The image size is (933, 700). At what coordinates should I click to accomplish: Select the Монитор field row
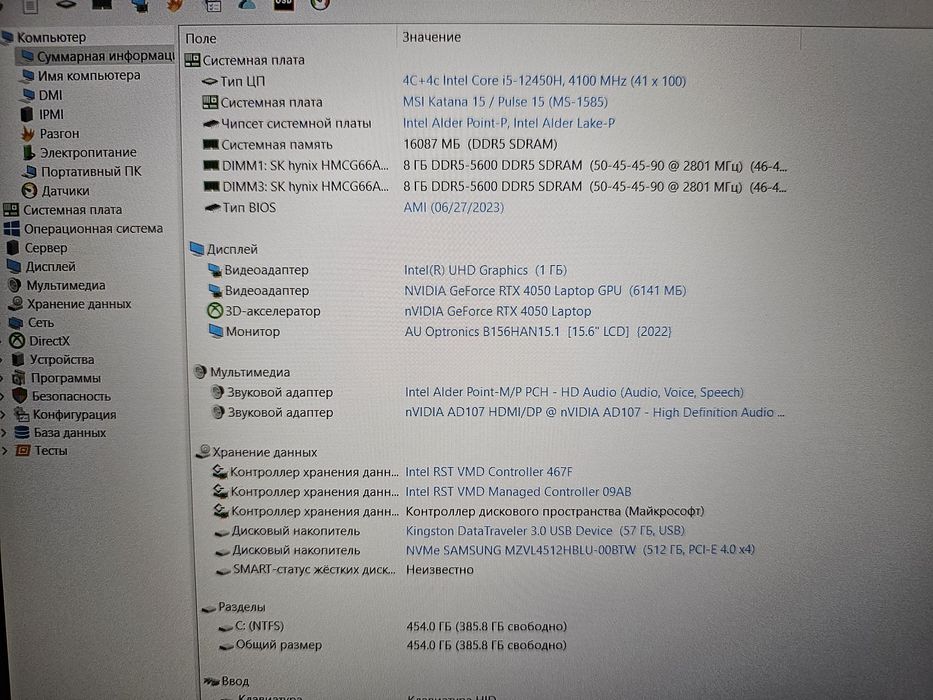[440, 332]
